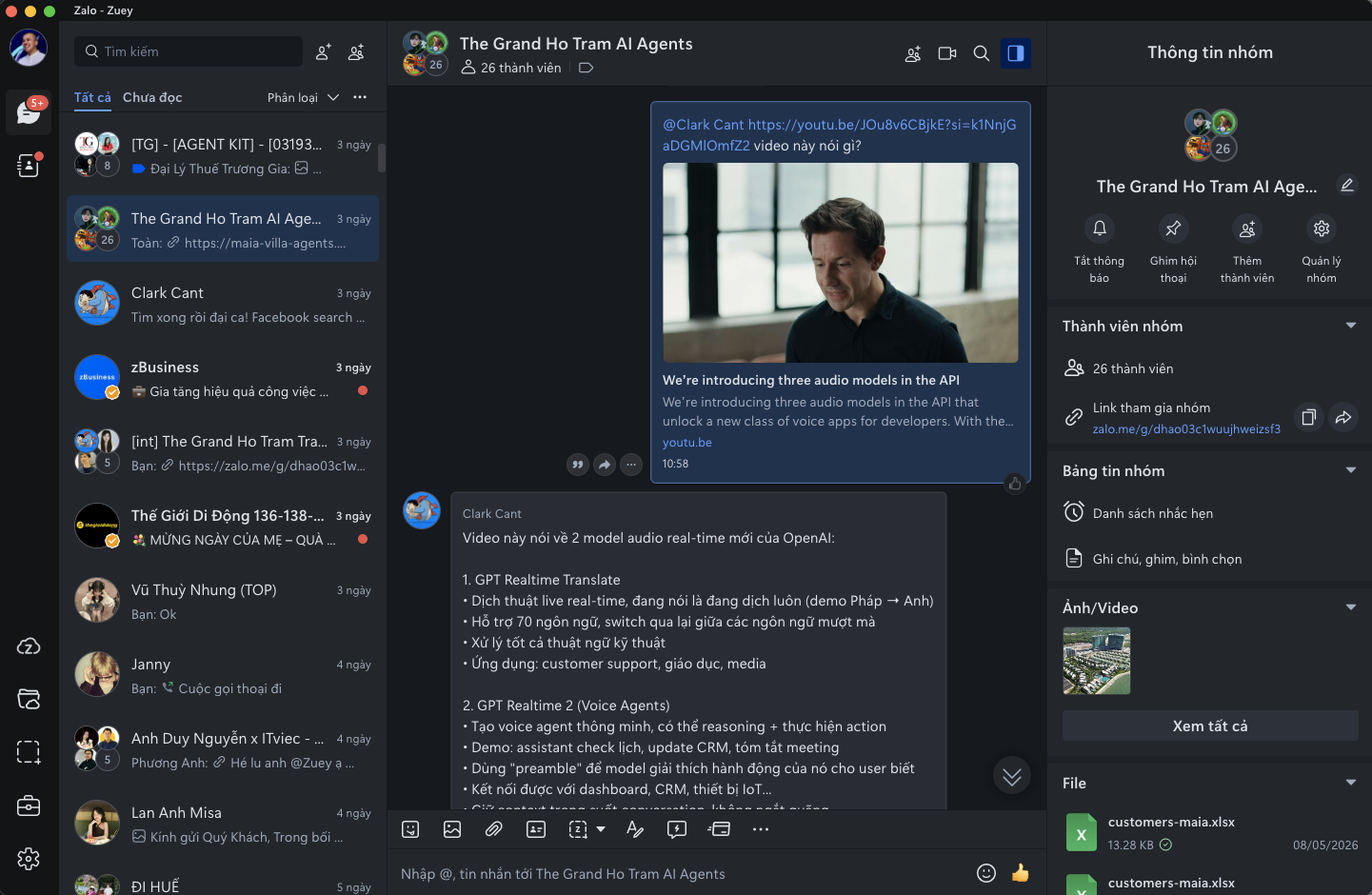Open the Clark Cant conversation
This screenshot has width=1372, height=895.
click(223, 304)
